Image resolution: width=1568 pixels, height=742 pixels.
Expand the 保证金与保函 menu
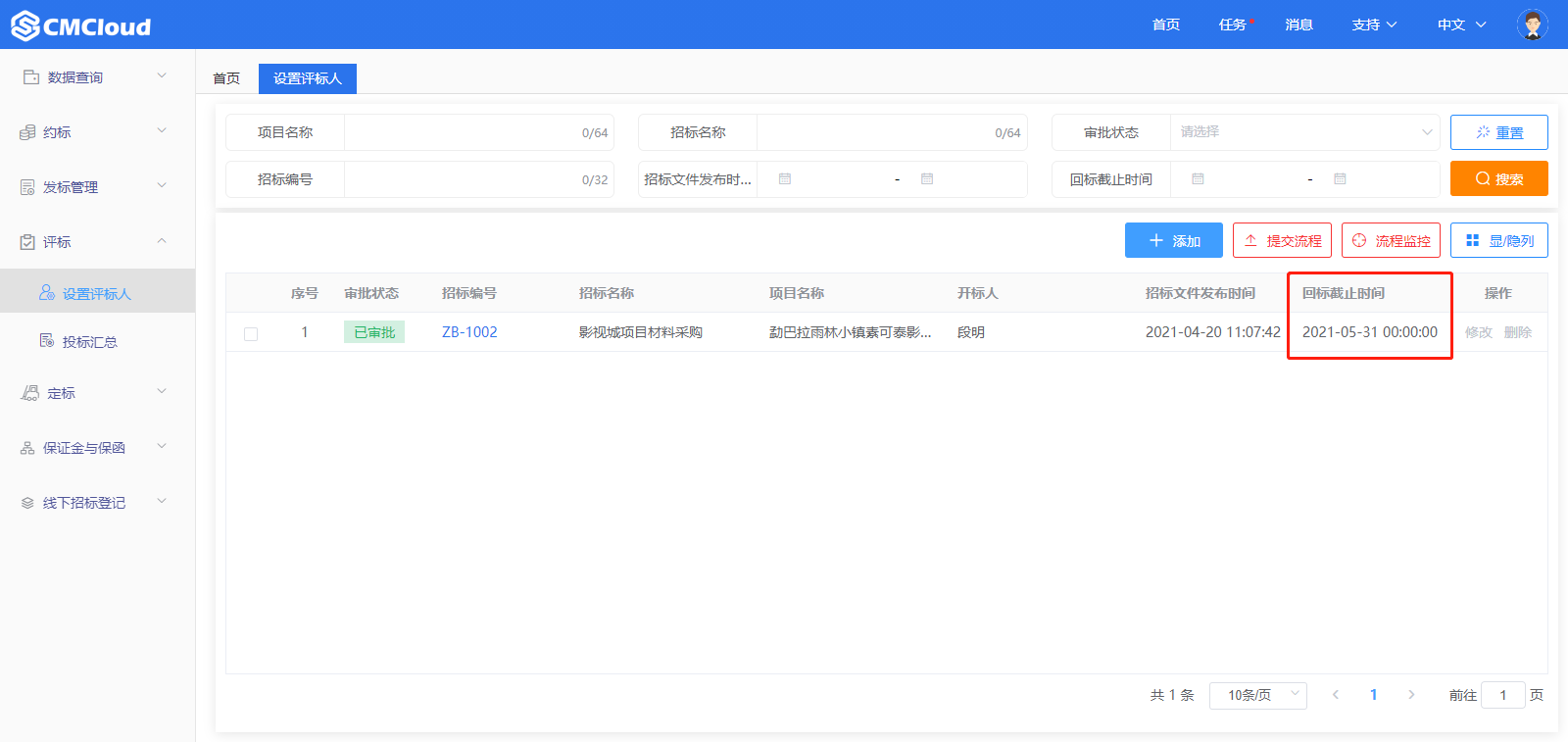[162, 446]
